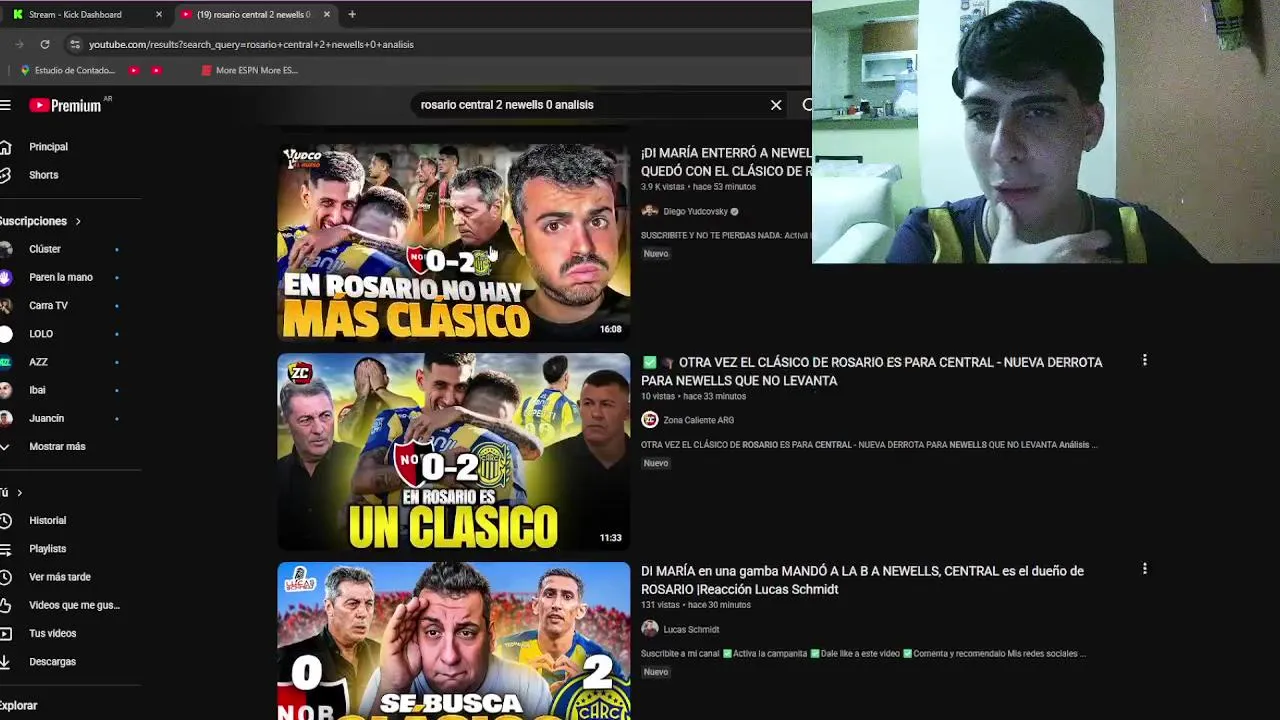The width and height of the screenshot is (1280, 720).
Task: Click the Shorts sidebar icon
Action: click(x=5, y=175)
